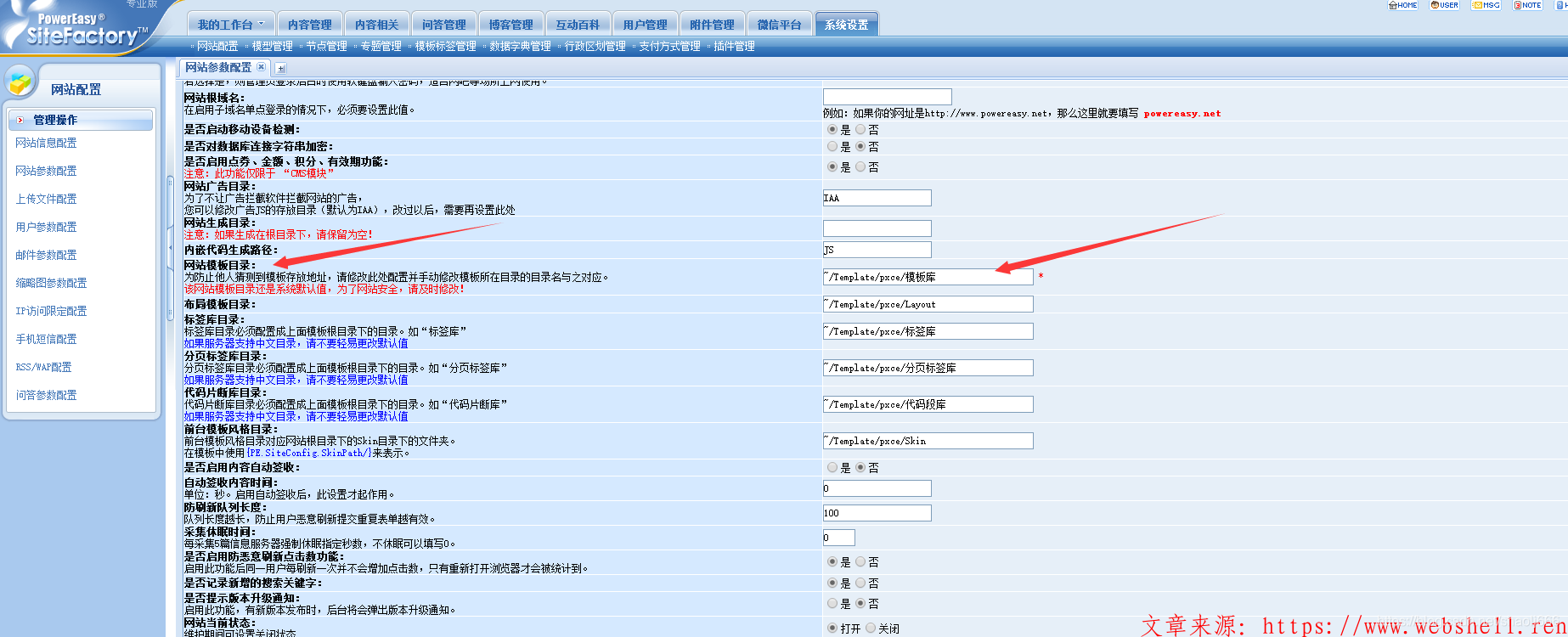Click the empty 网站生成目录 field
Screen dimensions: 1568x637
(x=877, y=228)
